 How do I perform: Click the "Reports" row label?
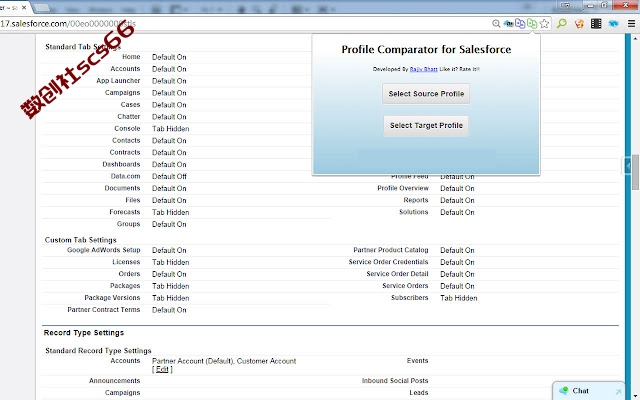pos(416,200)
